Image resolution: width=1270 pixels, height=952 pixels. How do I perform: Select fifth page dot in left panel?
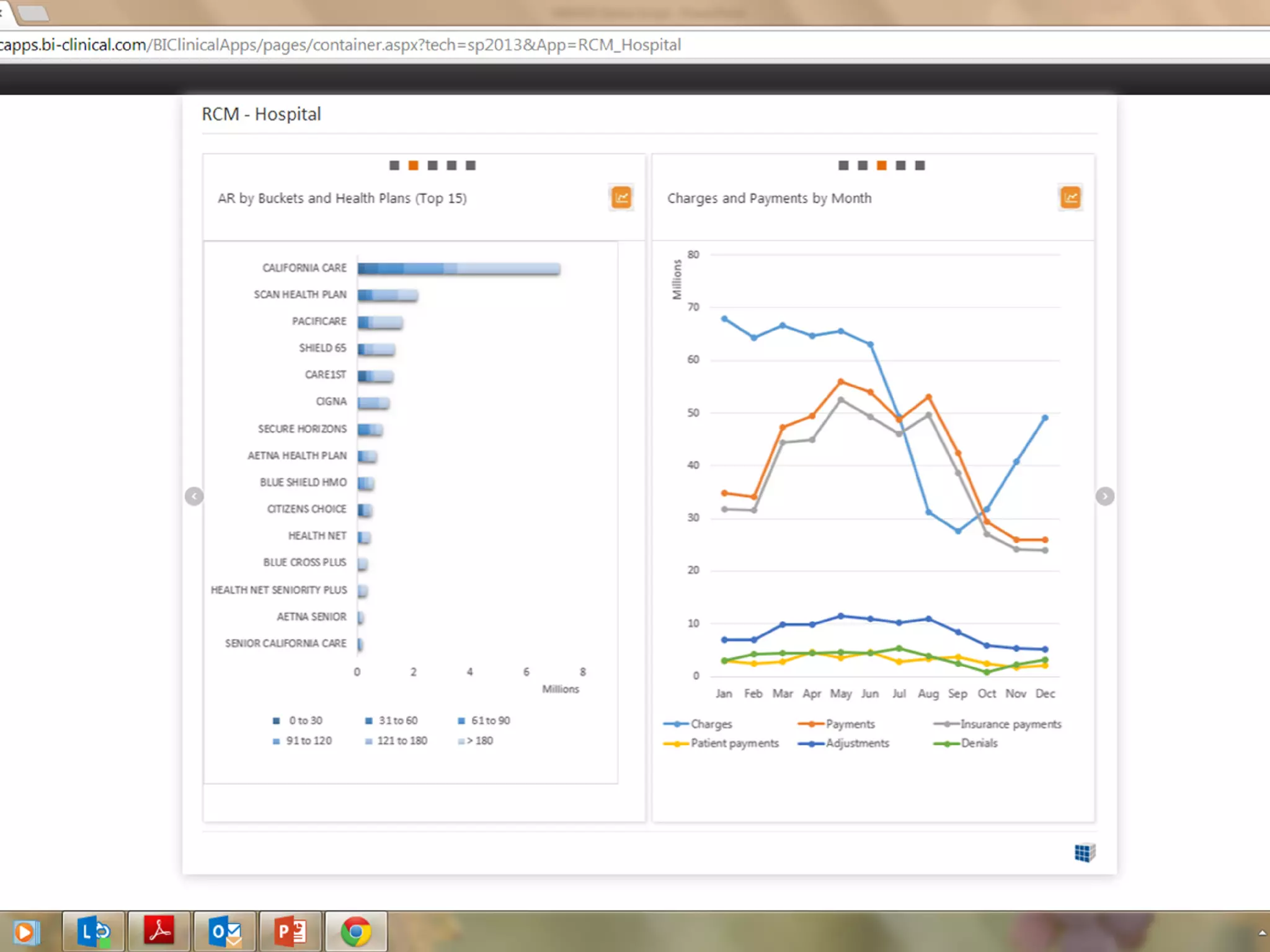coord(471,165)
